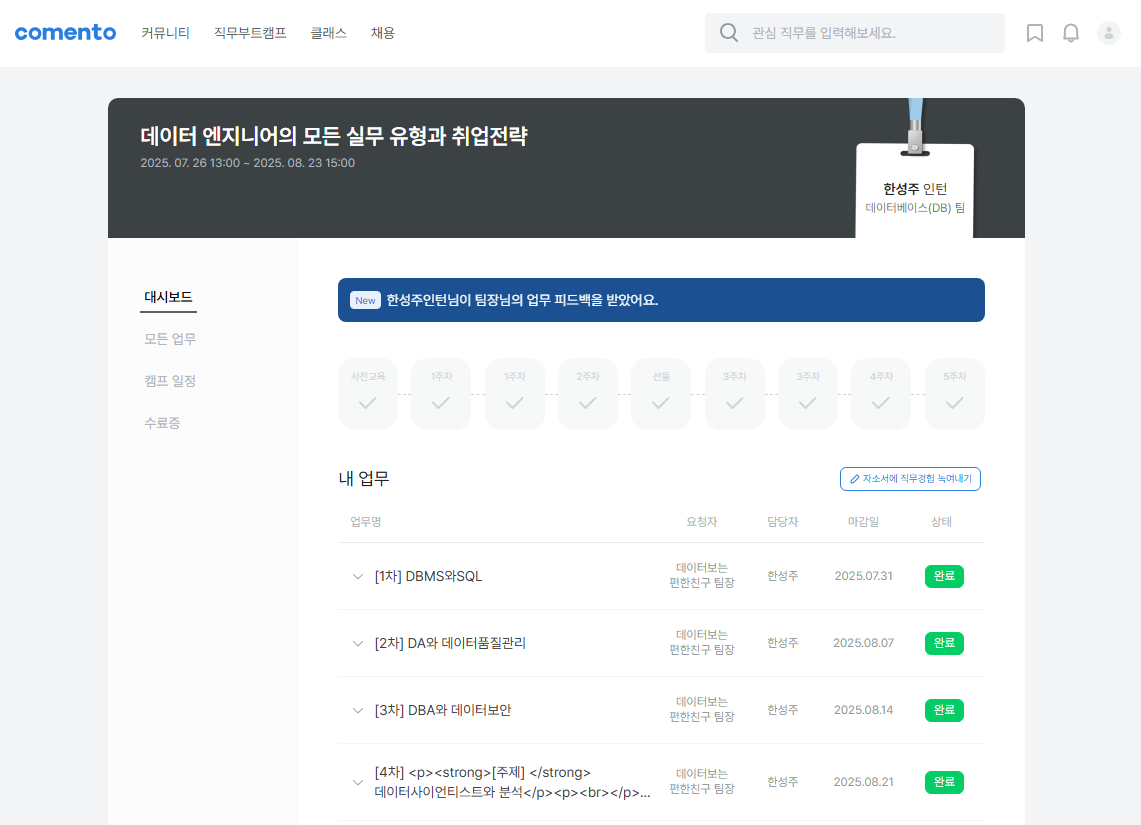This screenshot has height=825, width=1141.
Task: Select the 4주차 progress step
Action: 881,394
